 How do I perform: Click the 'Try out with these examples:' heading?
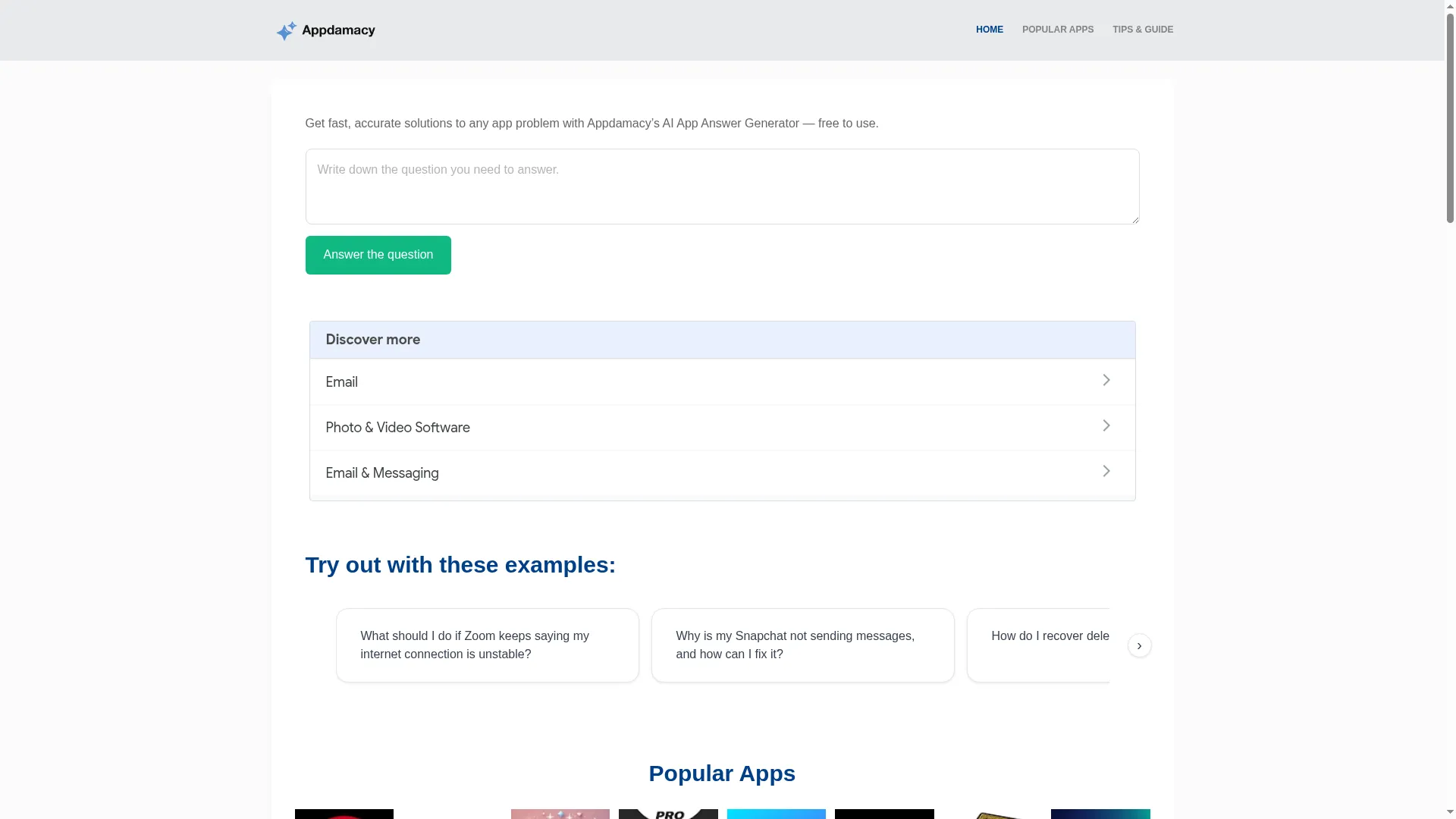point(460,565)
